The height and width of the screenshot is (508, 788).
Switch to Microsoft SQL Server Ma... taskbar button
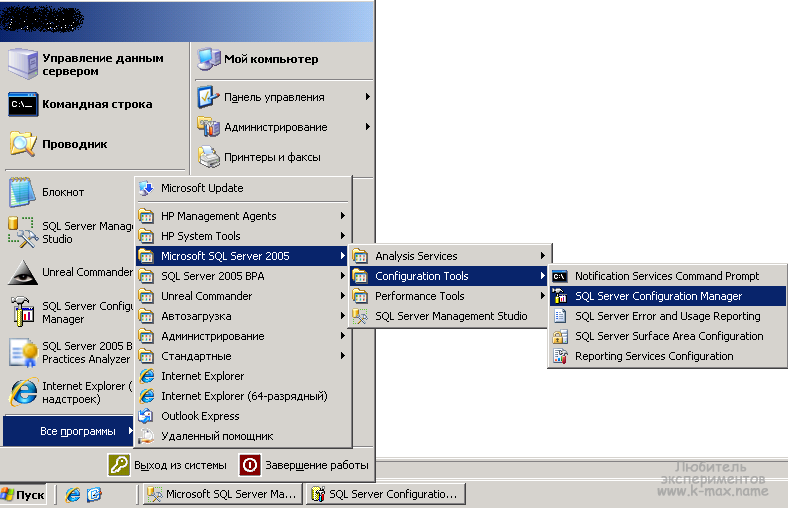[223, 494]
